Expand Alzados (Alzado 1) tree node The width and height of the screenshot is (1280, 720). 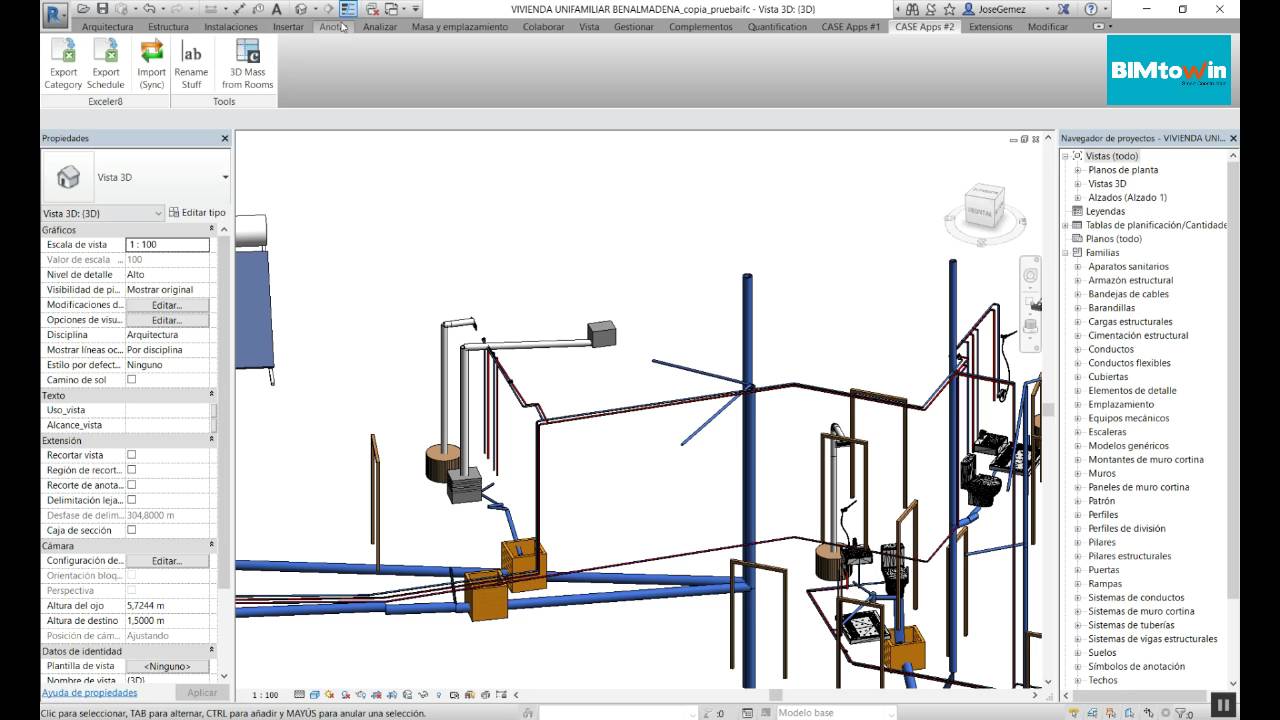coord(1078,198)
